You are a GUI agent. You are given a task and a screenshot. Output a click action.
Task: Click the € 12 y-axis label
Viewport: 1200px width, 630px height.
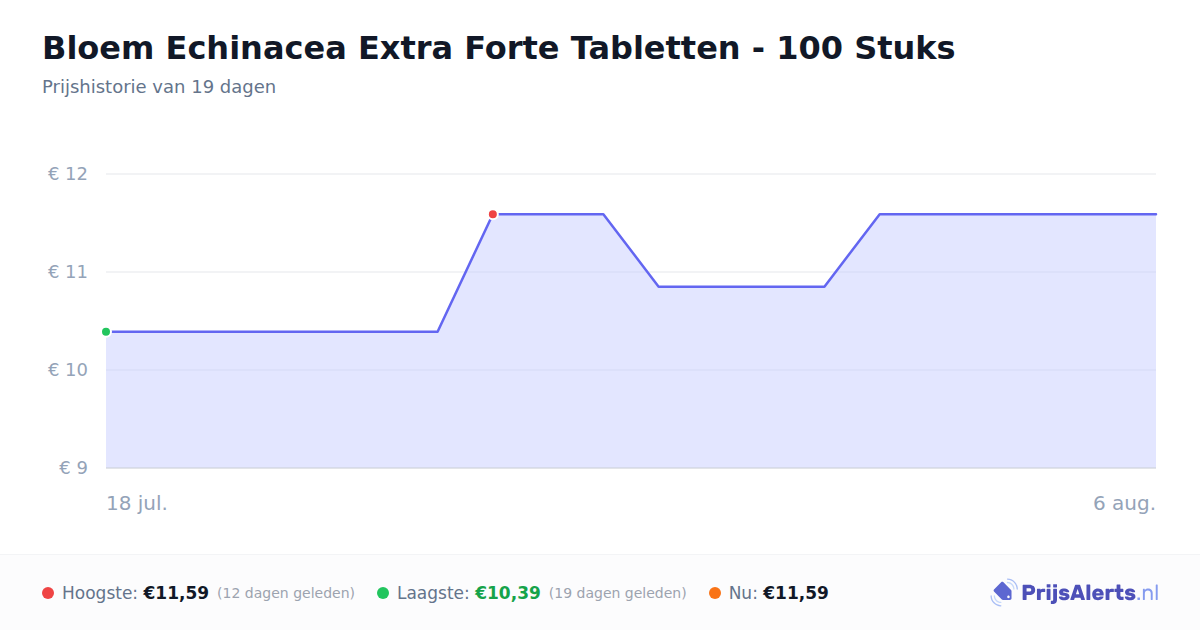click(68, 174)
